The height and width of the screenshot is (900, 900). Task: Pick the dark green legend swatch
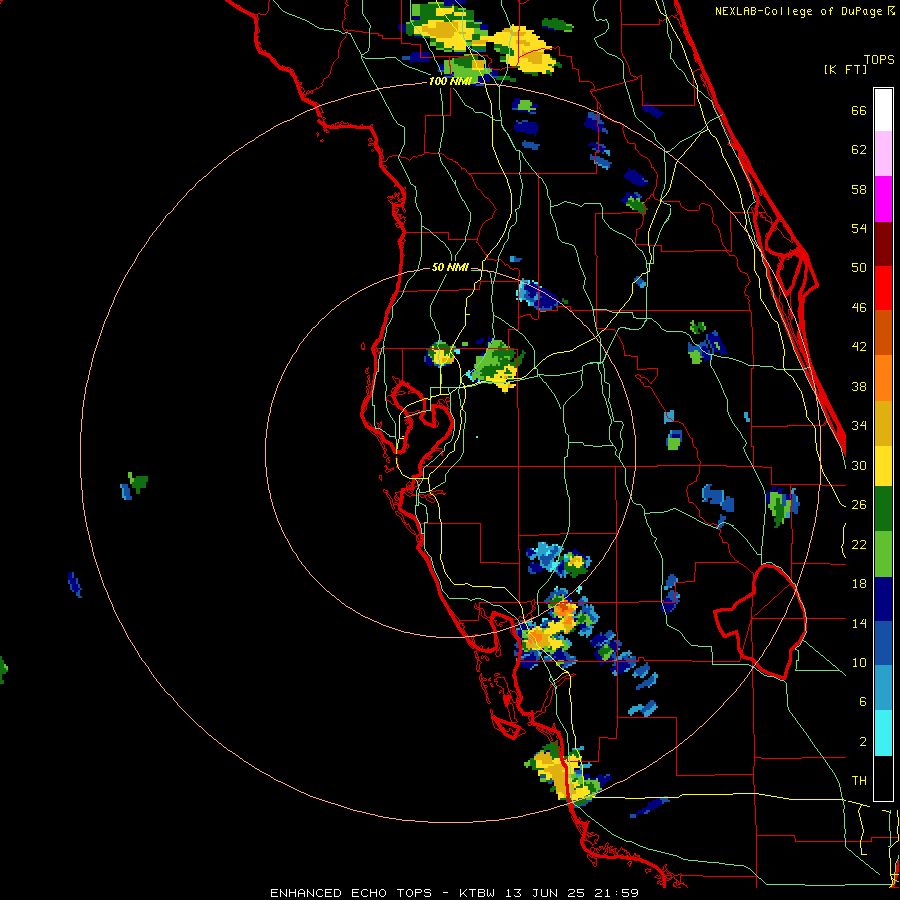883,509
